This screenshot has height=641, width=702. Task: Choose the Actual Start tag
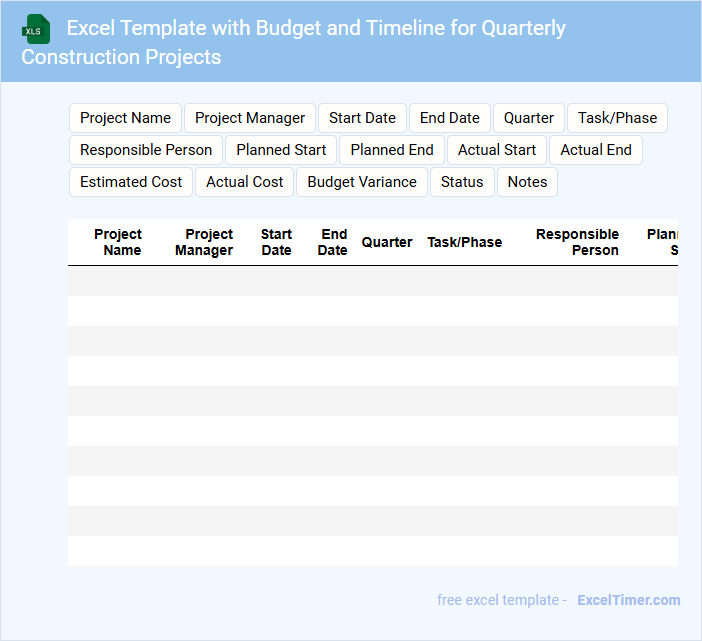497,150
